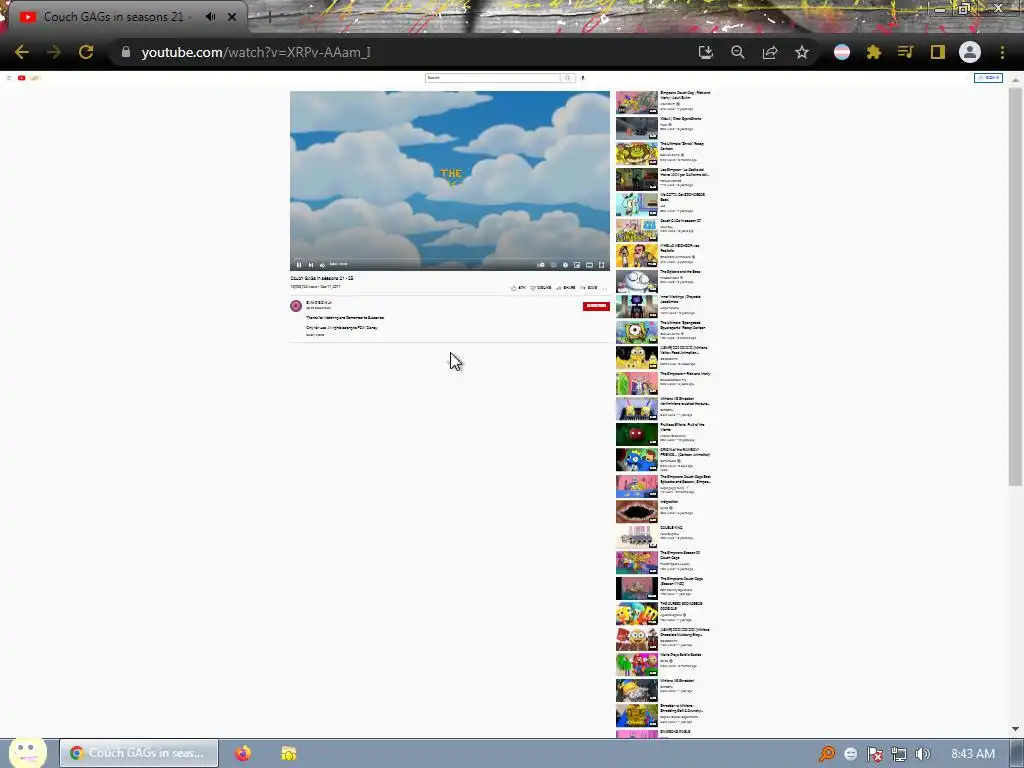Toggle subtitles in the video player
This screenshot has height=768, width=1024.
pyautogui.click(x=553, y=264)
